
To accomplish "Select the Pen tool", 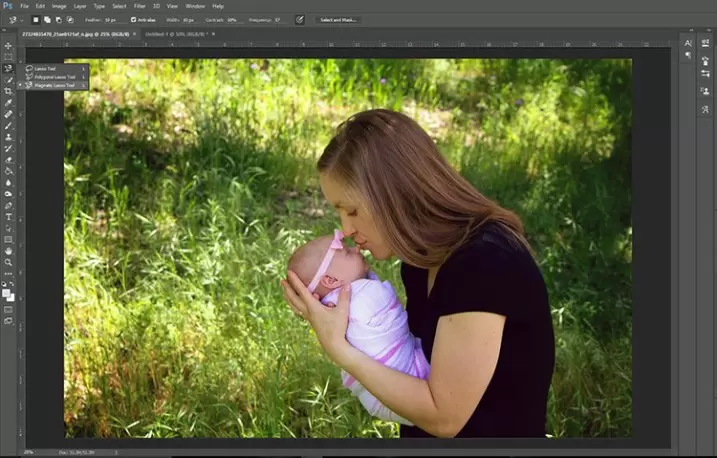I will point(8,206).
